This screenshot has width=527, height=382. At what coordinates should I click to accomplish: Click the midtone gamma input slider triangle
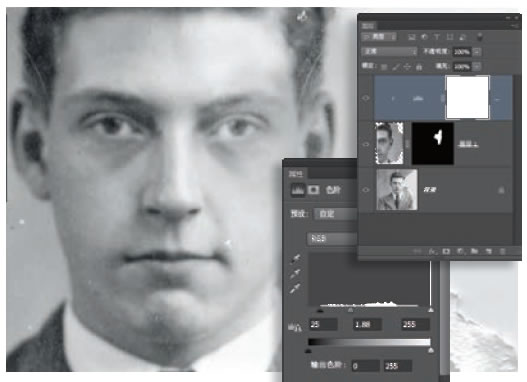coord(350,310)
